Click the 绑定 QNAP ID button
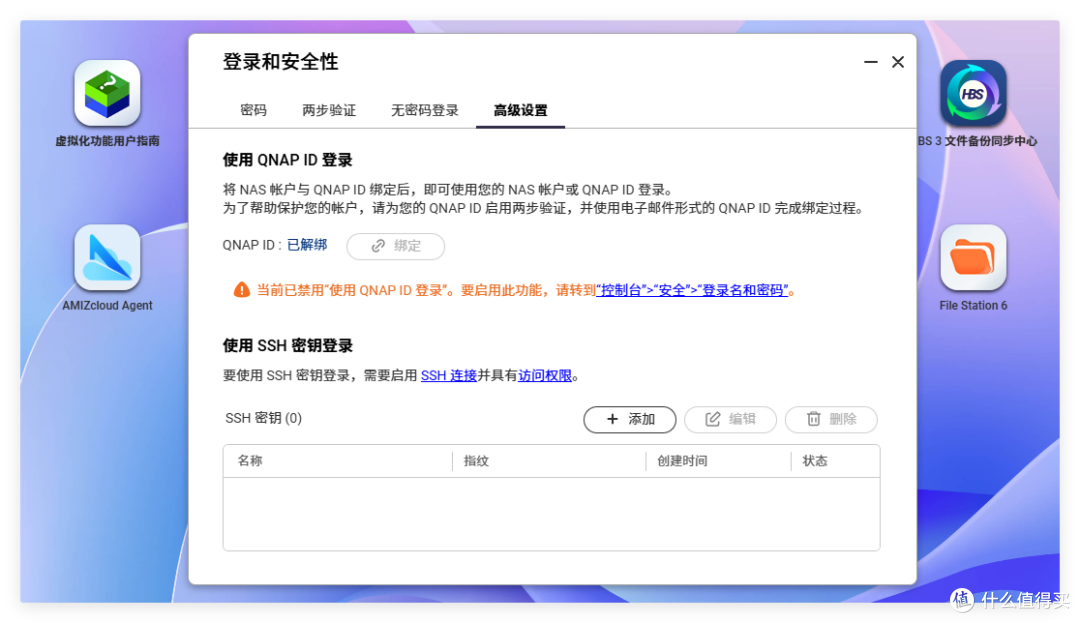The width and height of the screenshot is (1080, 623). pos(395,246)
